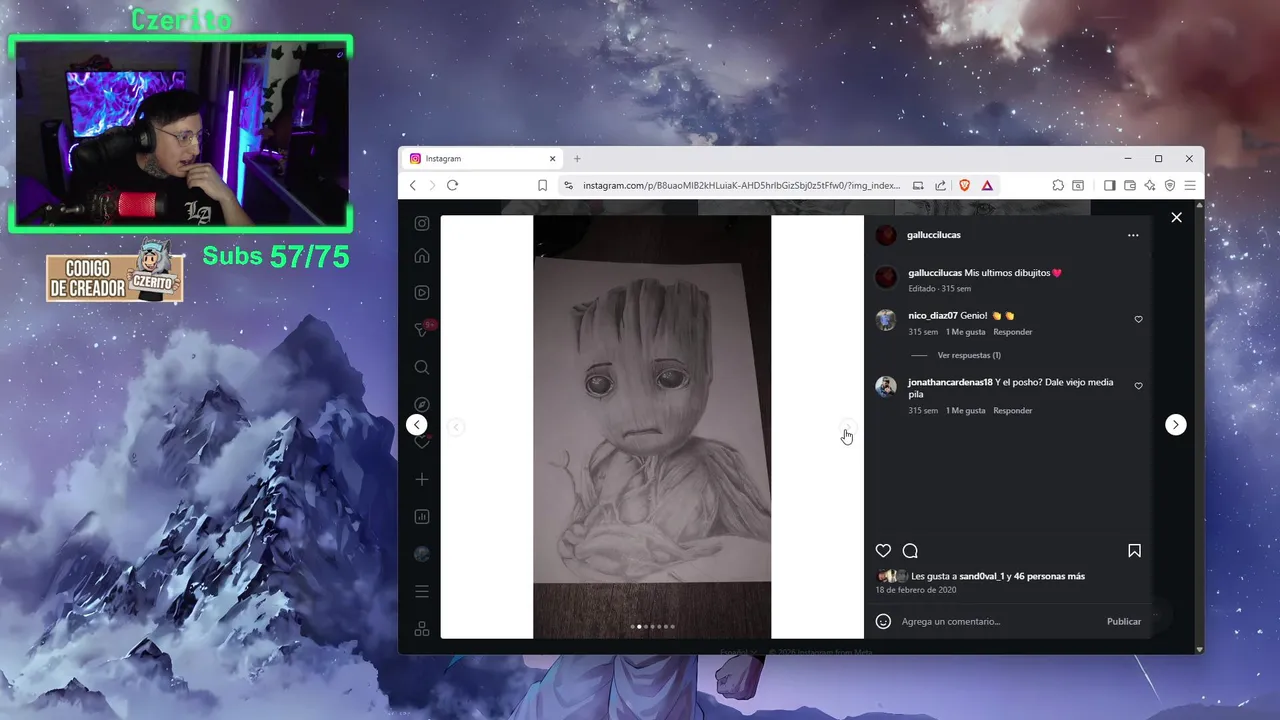
Task: Open sand0val_1 profile from likes line
Action: tap(982, 577)
